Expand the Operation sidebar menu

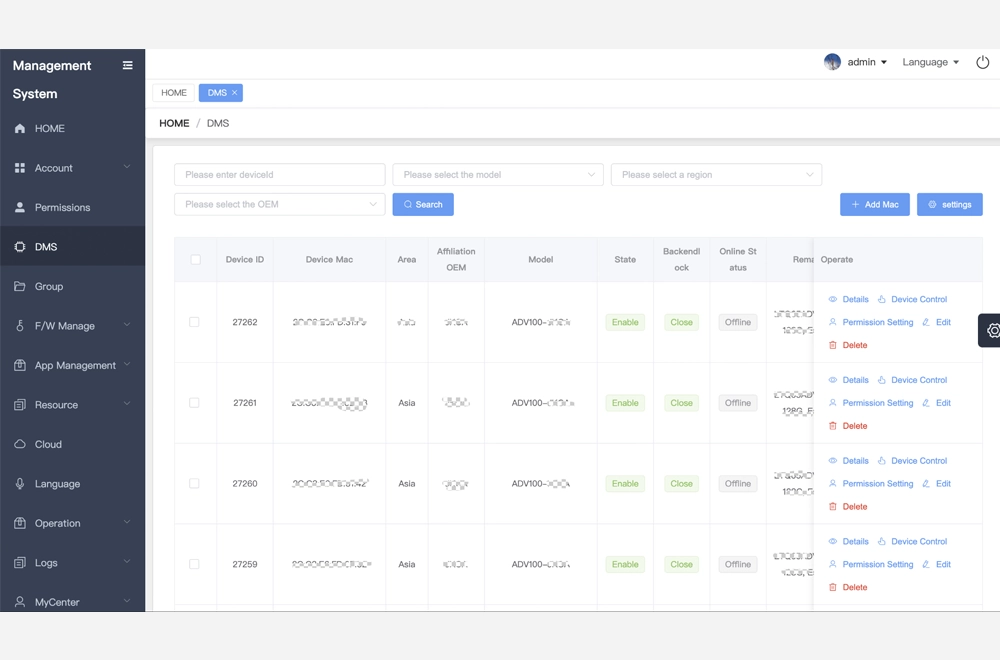coord(72,524)
